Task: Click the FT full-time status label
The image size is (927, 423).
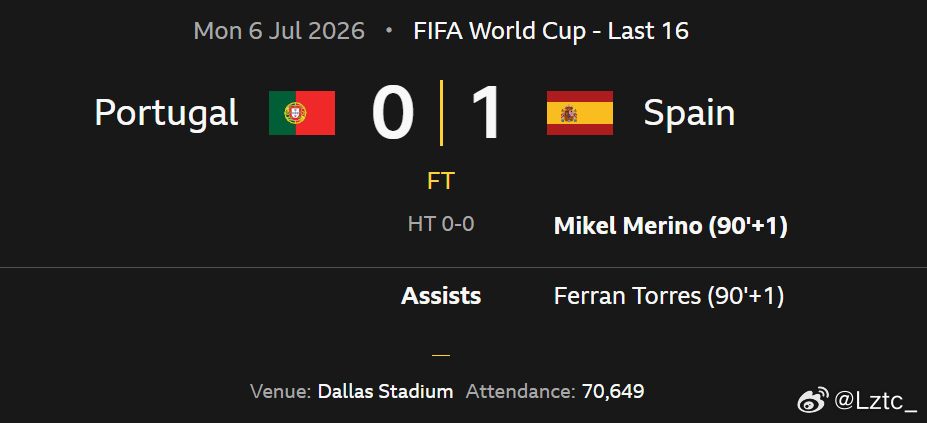Action: [x=441, y=182]
